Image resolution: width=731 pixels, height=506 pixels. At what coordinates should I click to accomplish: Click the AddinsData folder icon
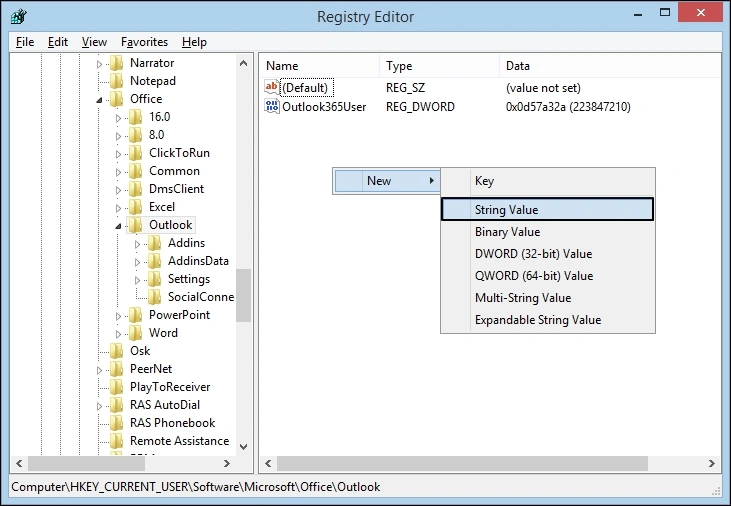(154, 261)
